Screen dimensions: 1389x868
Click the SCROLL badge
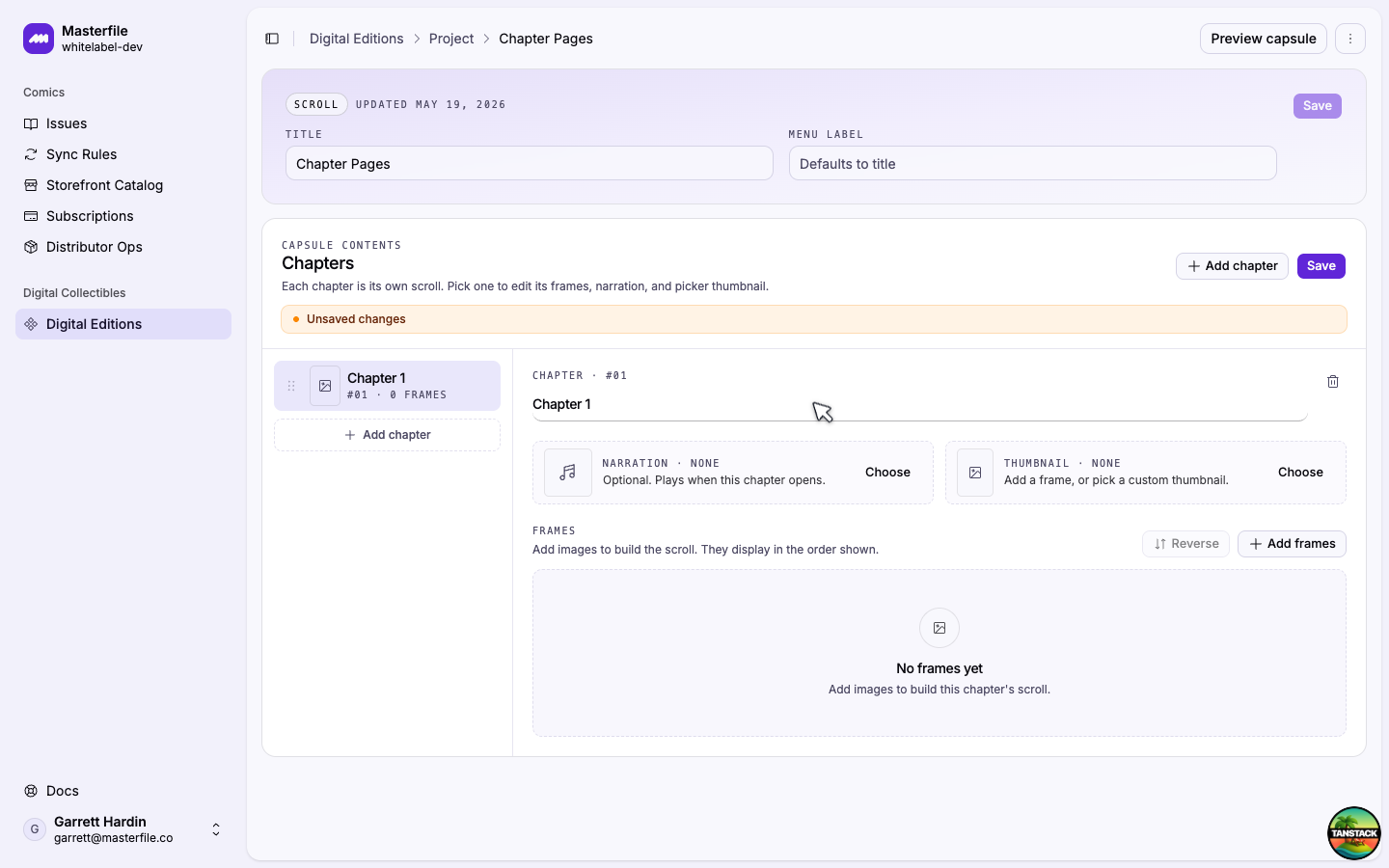click(x=316, y=104)
